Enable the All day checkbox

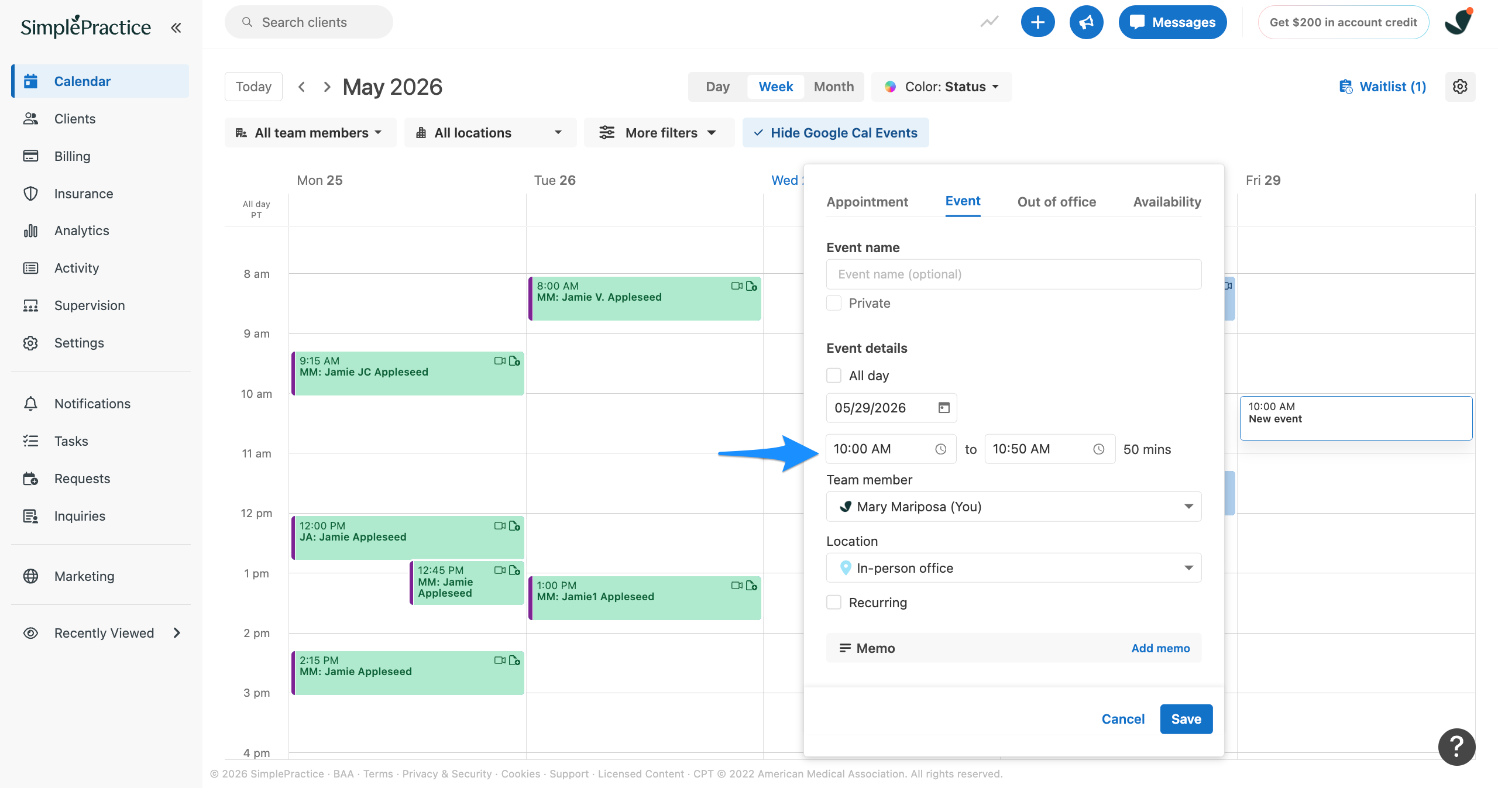click(834, 376)
